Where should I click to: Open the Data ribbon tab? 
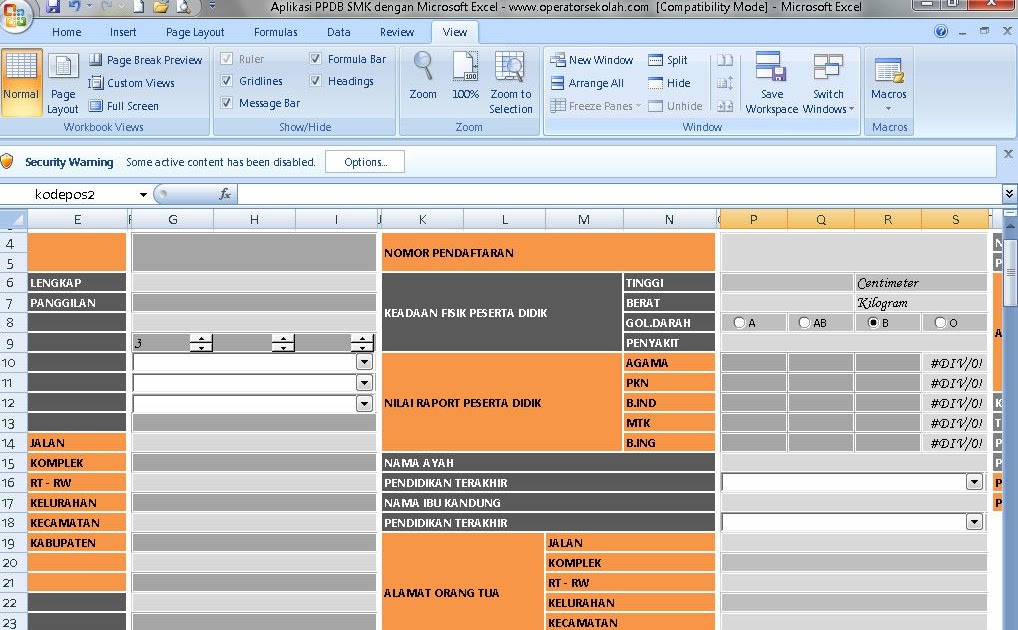click(x=338, y=32)
